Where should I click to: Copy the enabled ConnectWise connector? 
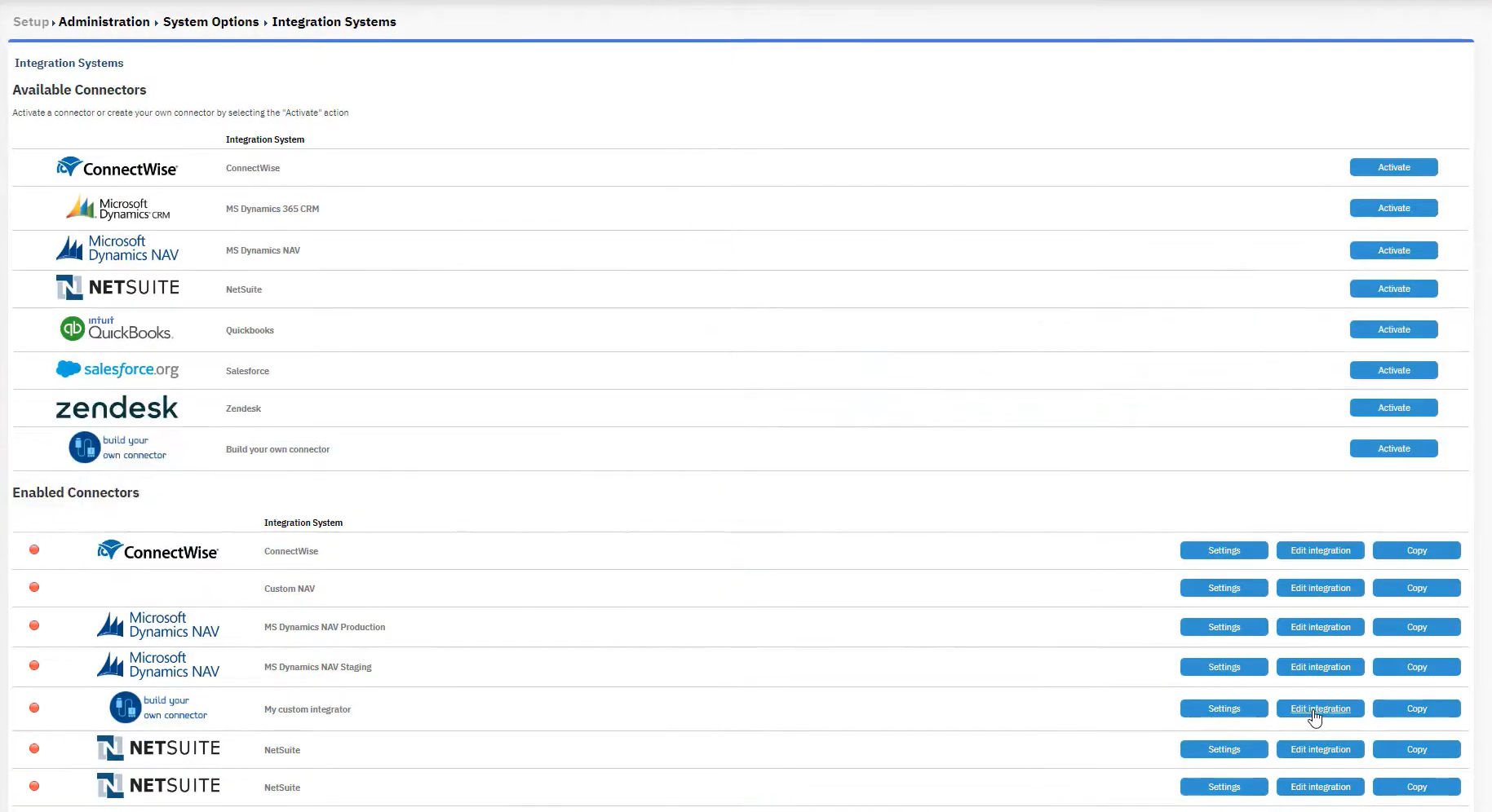click(1416, 550)
